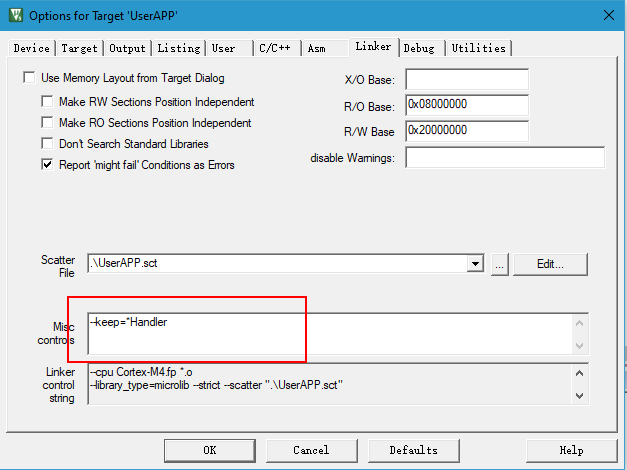This screenshot has height=470, width=627.
Task: Confirm settings with OK button
Action: [210, 450]
